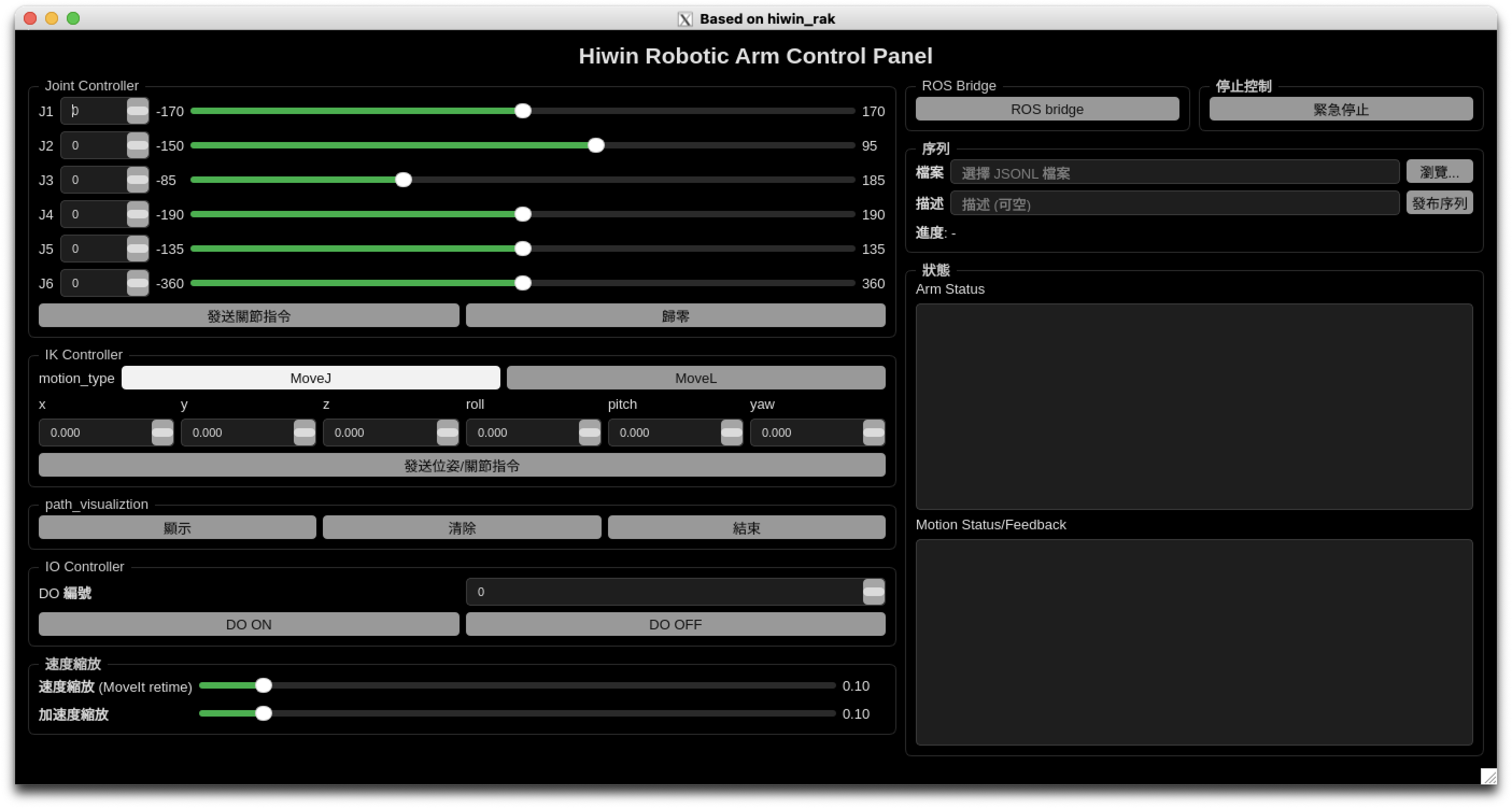Click the J5 slider handle

point(523,249)
